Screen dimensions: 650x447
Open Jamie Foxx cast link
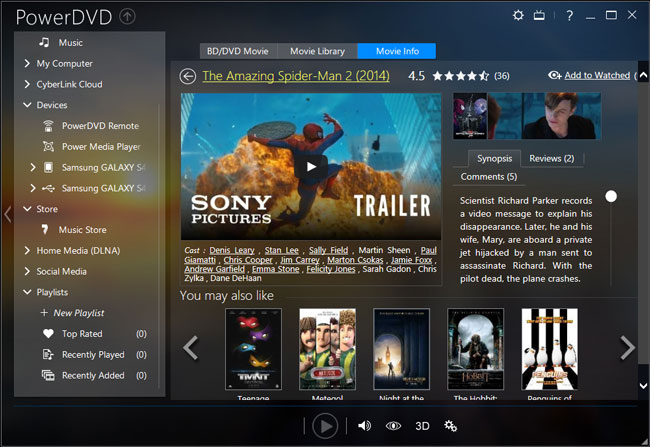412,260
